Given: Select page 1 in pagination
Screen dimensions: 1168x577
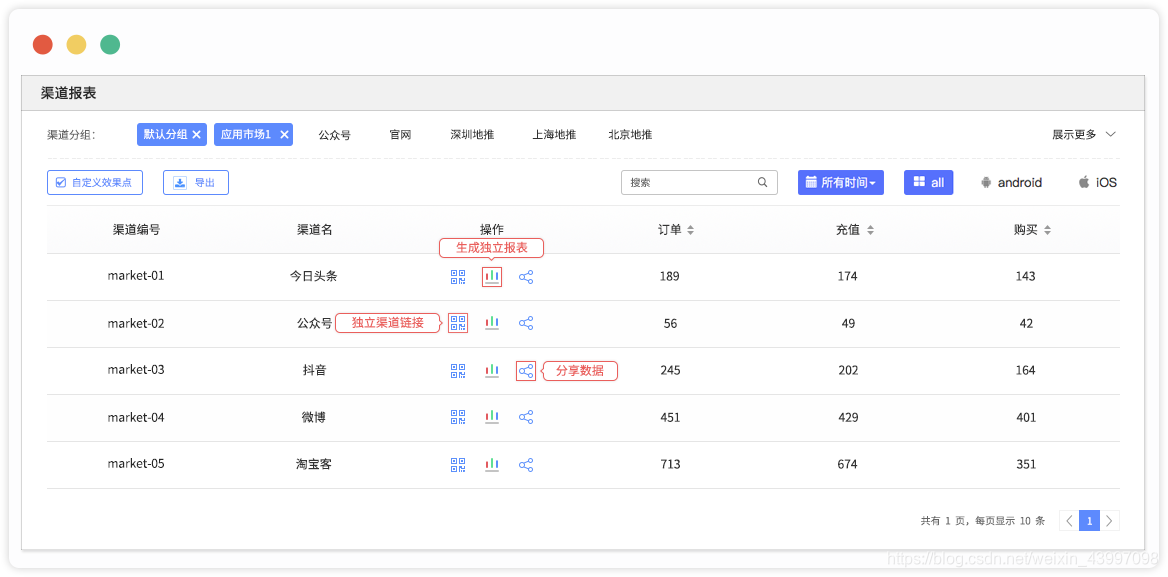Looking at the screenshot, I should click(1089, 520).
